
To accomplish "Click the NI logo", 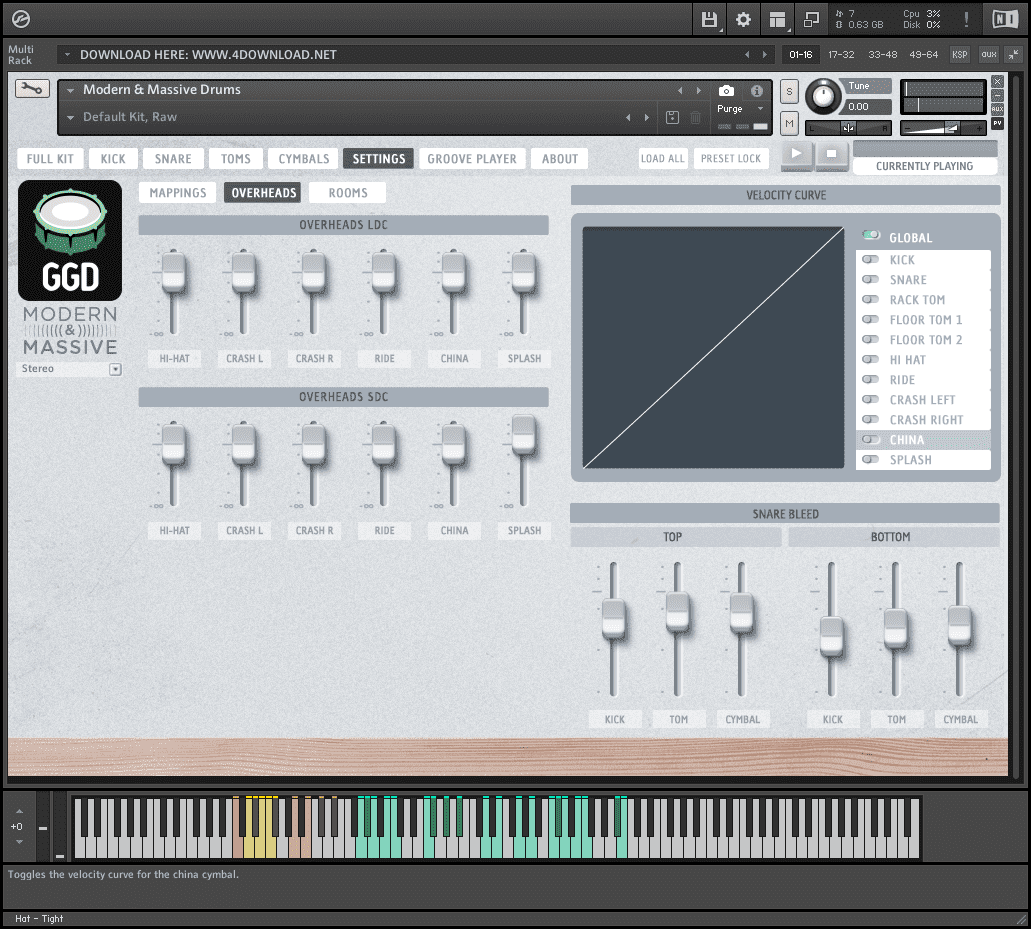I will click(x=1005, y=20).
